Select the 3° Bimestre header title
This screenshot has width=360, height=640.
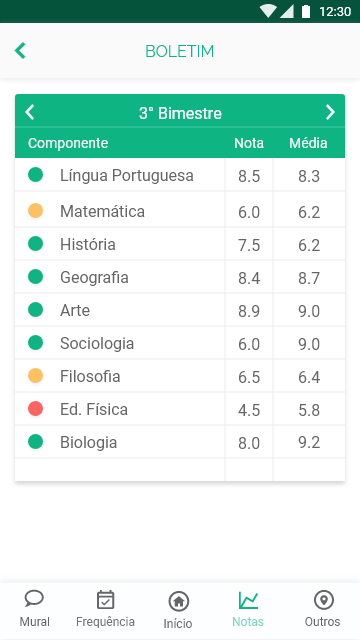(180, 113)
